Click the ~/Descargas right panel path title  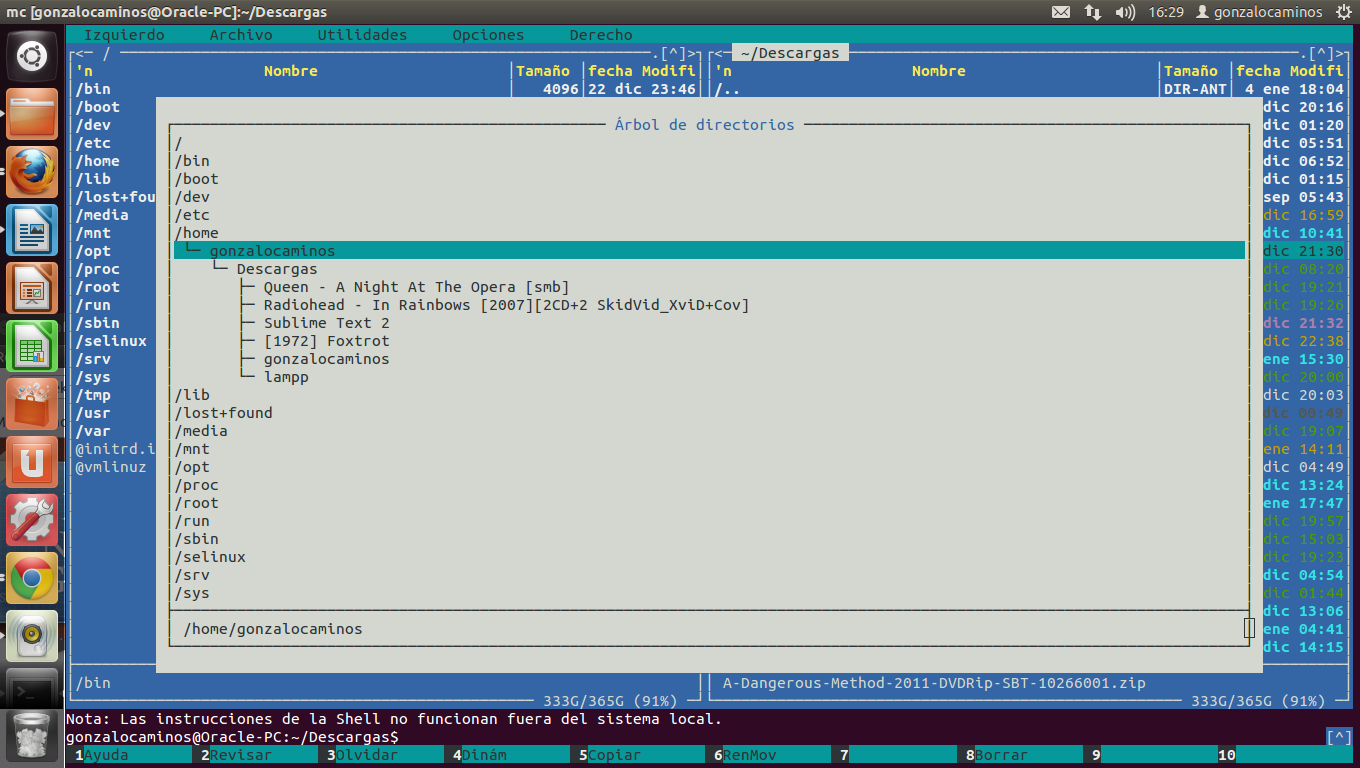(x=790, y=53)
